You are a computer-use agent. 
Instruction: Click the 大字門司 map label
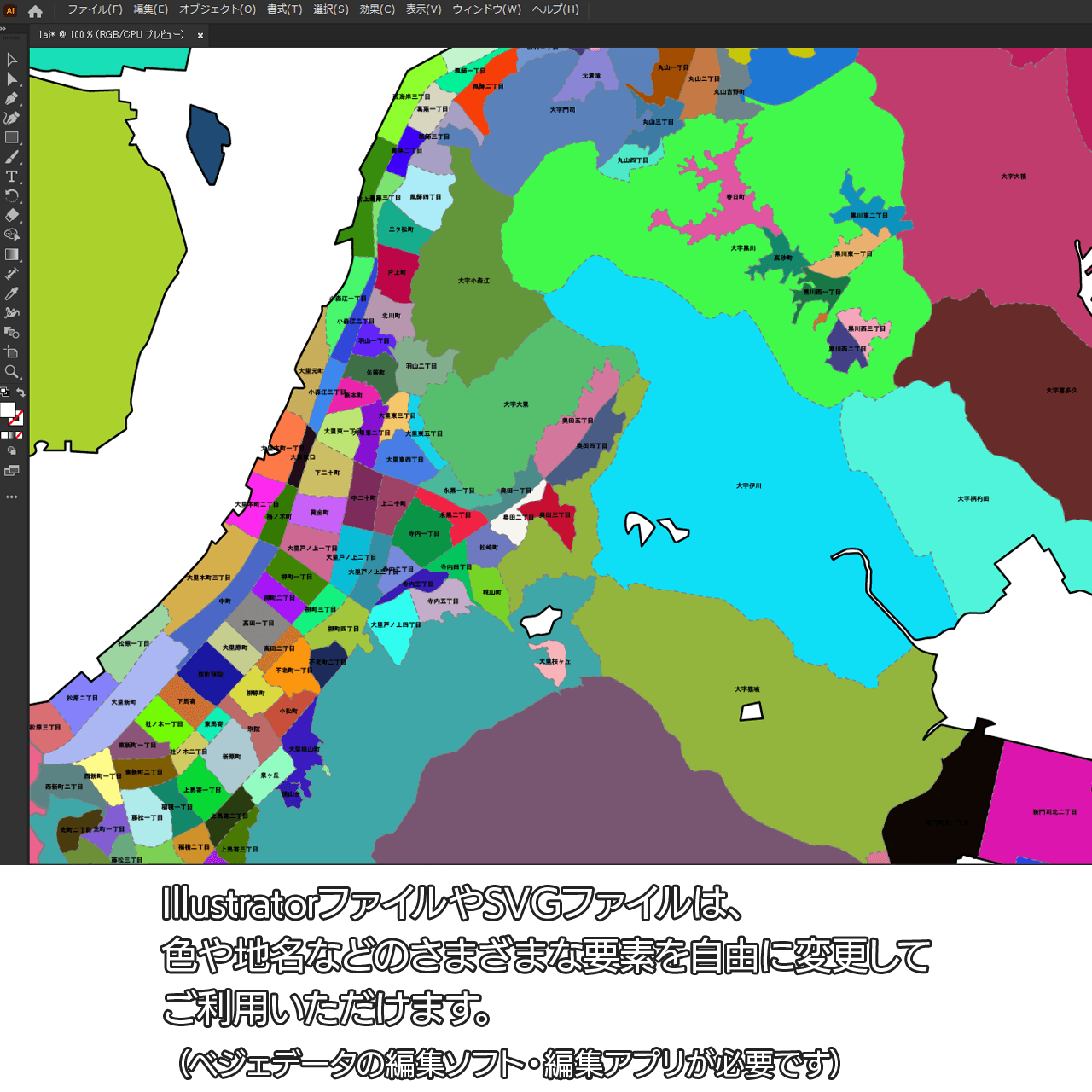click(563, 110)
